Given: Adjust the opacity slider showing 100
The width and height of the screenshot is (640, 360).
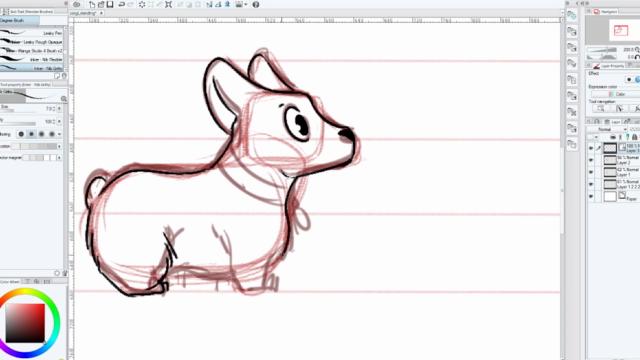Looking at the screenshot, I should tap(18, 123).
